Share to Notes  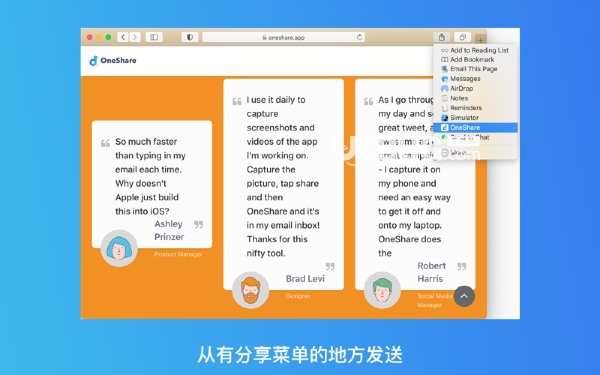[475, 98]
